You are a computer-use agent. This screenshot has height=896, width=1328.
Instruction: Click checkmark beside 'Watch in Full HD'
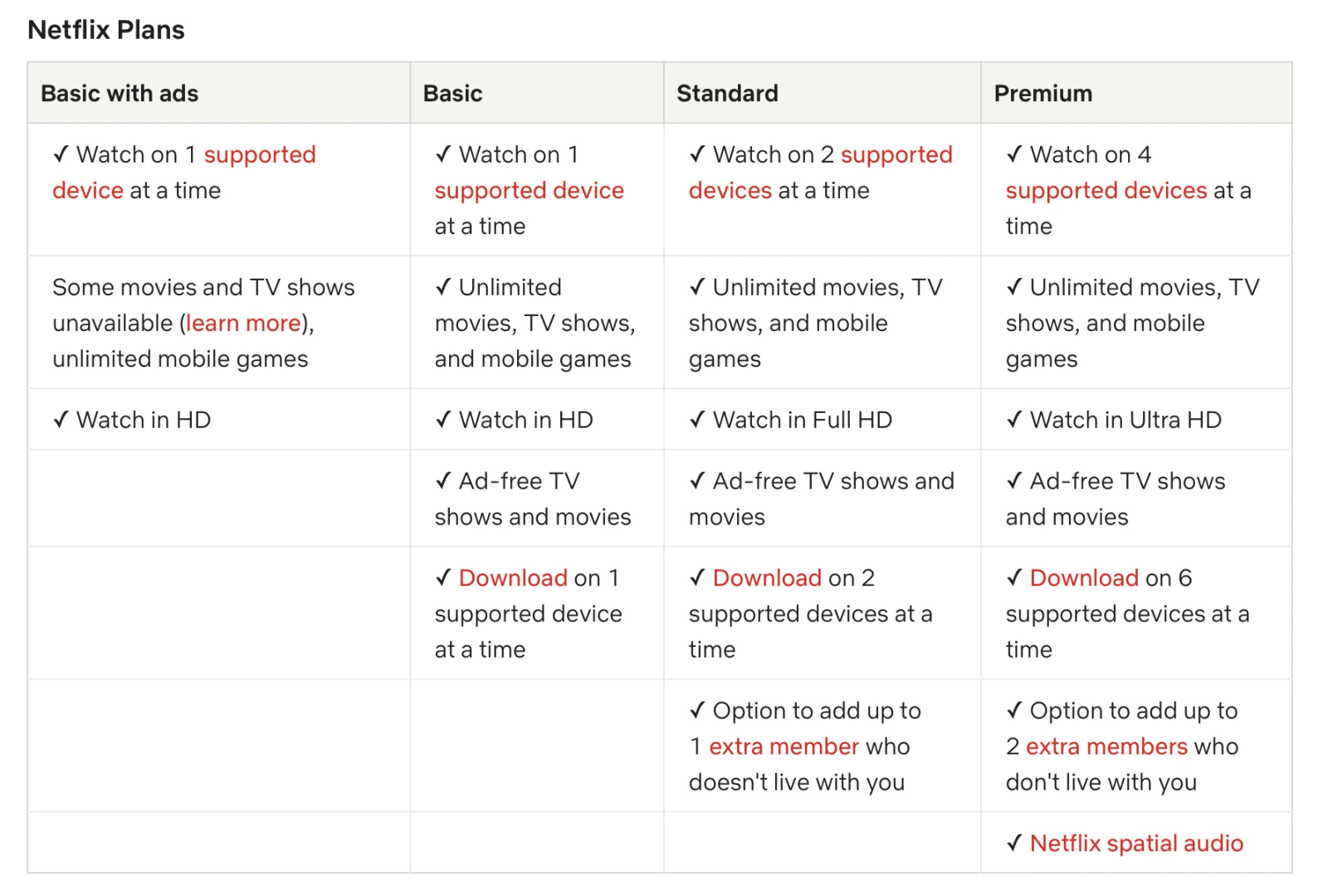pyautogui.click(x=697, y=421)
